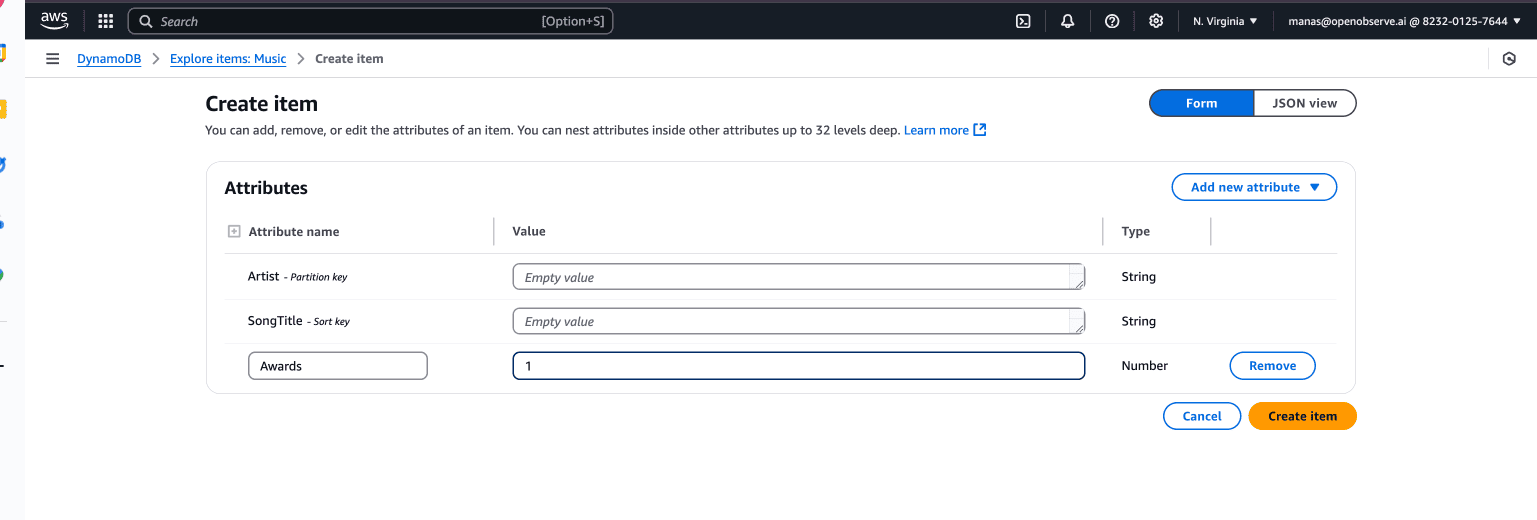This screenshot has width=1537, height=520.
Task: Open the help question mark icon
Action: 1112,21
